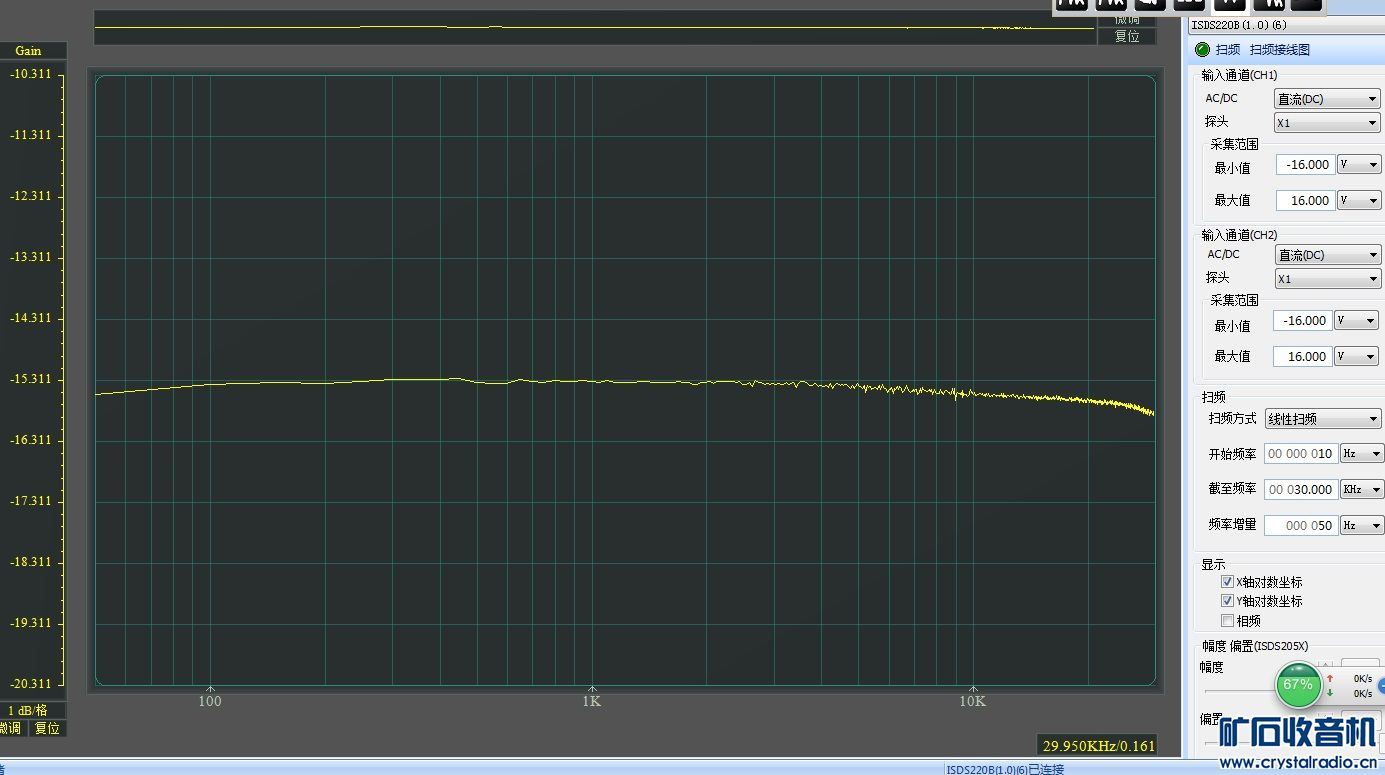Click the top overview 复位 reset button
Image resolution: width=1385 pixels, height=775 pixels.
[1127, 36]
